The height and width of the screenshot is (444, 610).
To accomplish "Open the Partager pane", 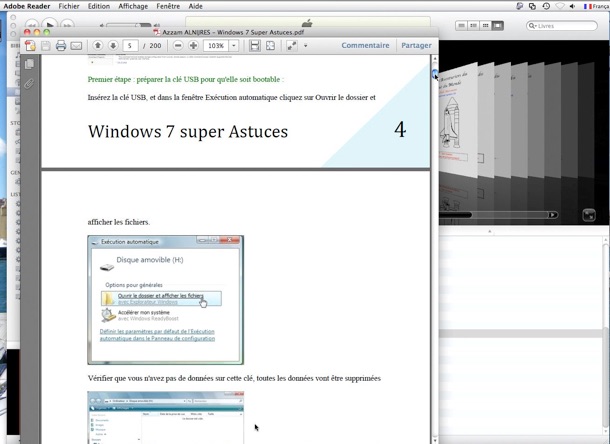I will pos(416,46).
